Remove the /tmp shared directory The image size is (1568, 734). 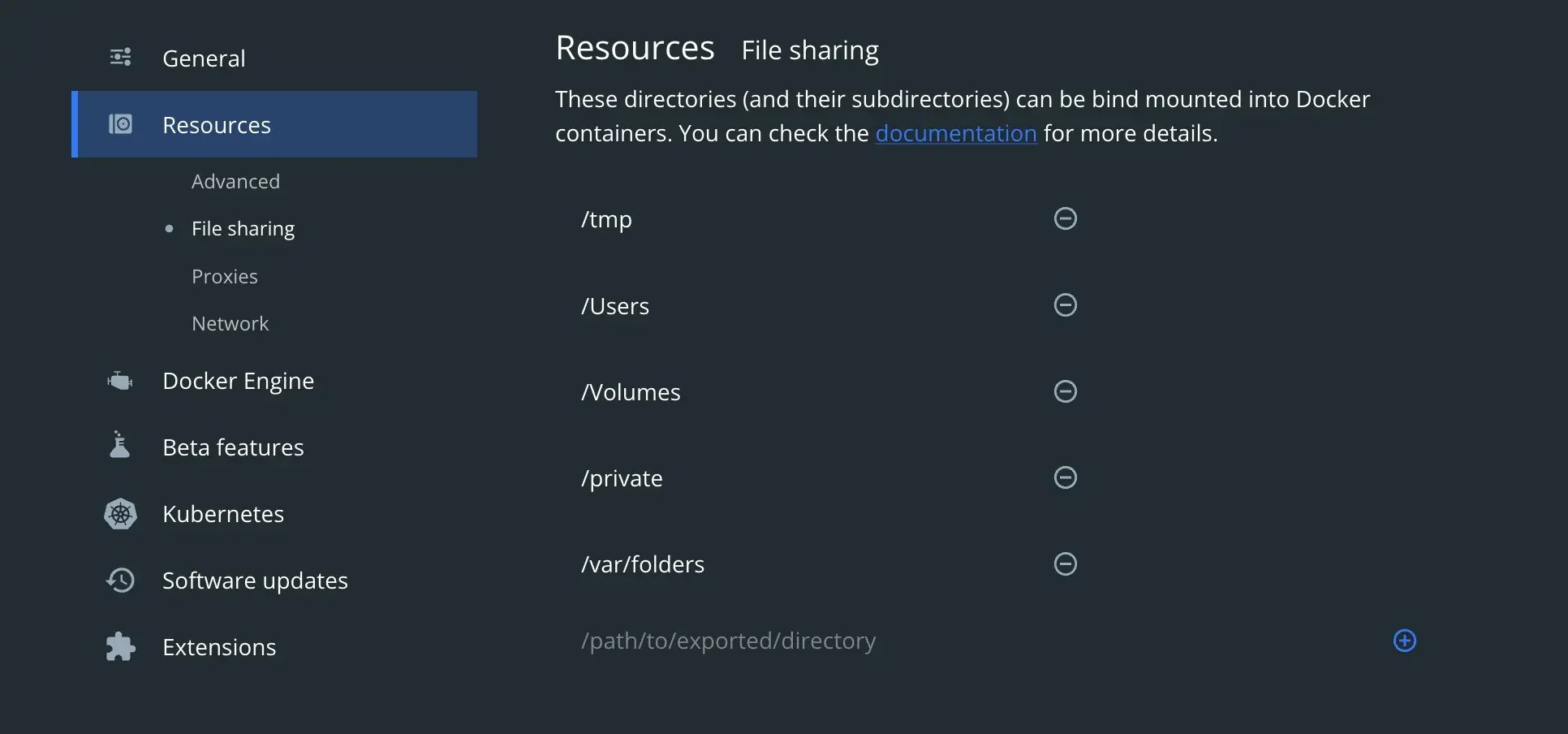[x=1065, y=218]
